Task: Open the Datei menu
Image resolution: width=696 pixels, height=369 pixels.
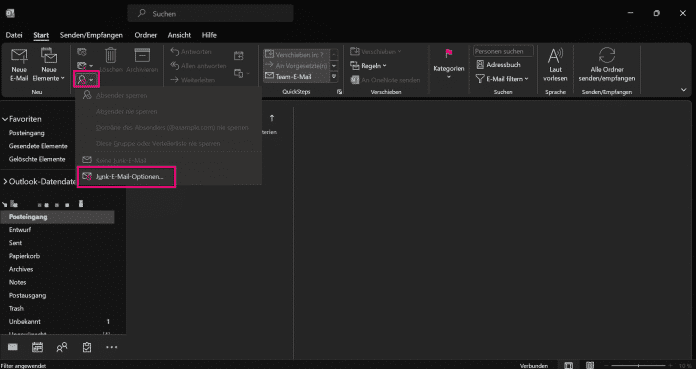Action: coord(14,35)
